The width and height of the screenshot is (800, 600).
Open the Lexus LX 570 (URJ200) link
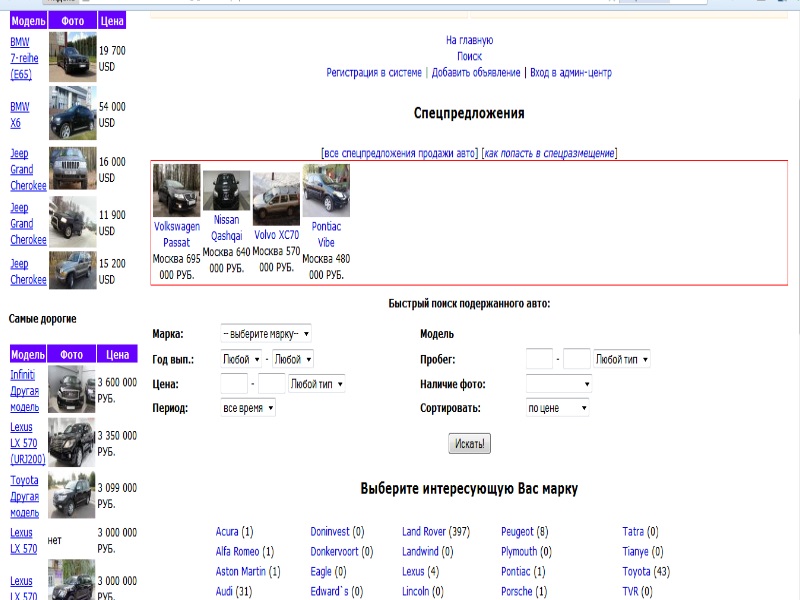[x=28, y=443]
